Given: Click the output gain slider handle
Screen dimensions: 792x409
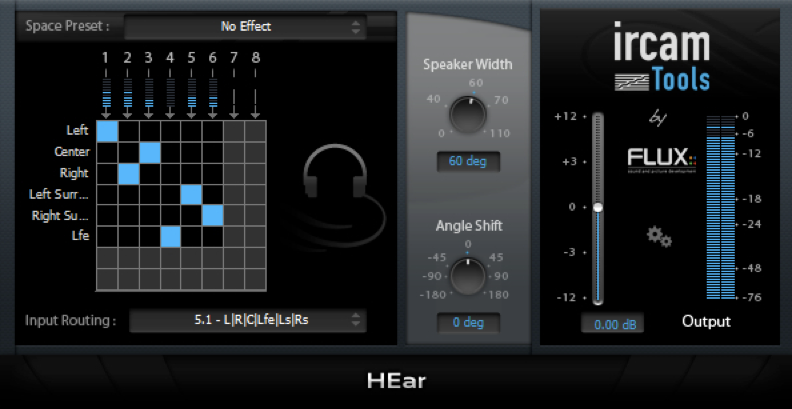Looking at the screenshot, I should [x=597, y=207].
